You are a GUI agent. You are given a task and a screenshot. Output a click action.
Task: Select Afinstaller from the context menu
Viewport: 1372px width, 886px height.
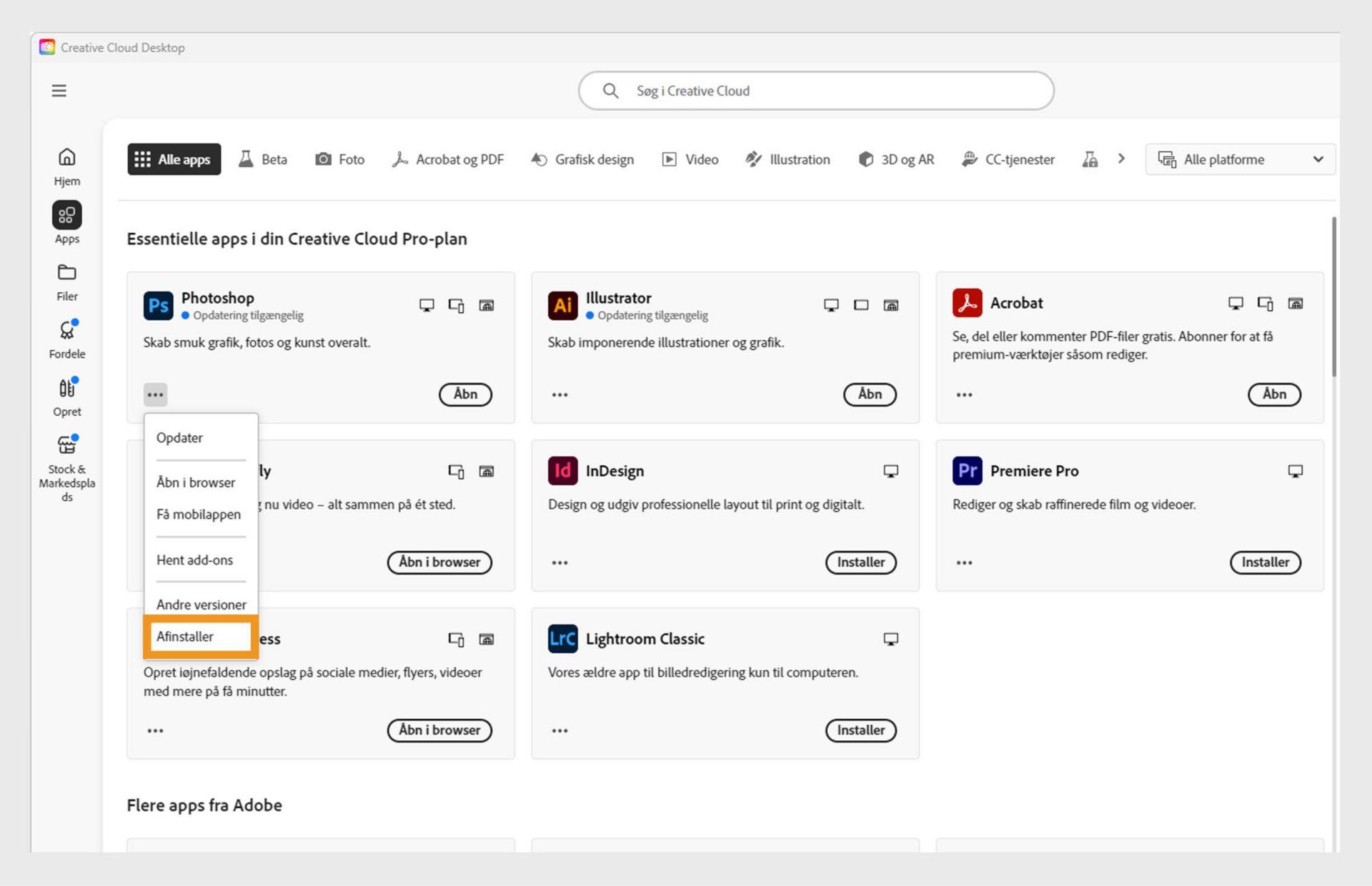(185, 636)
